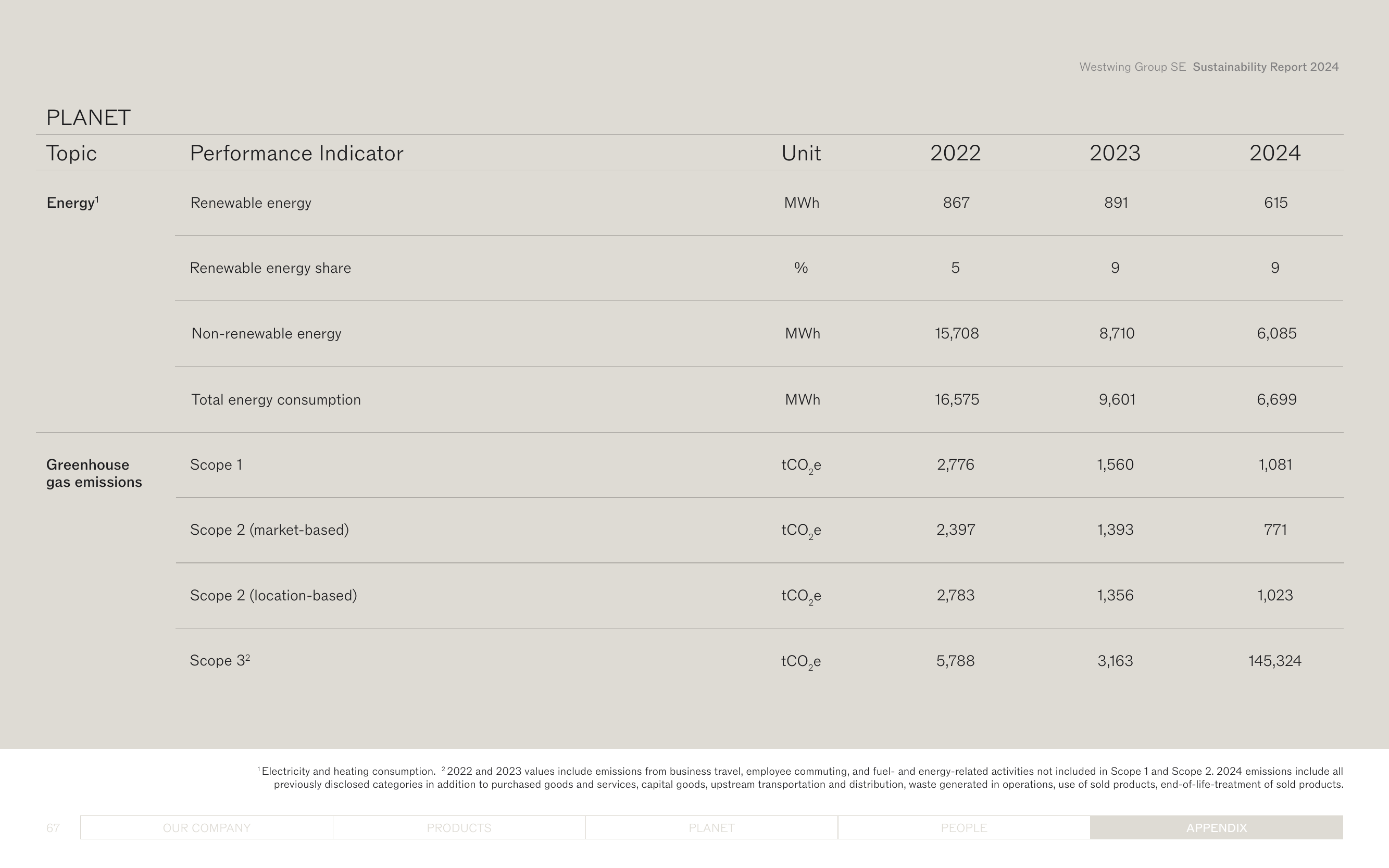1389x868 pixels.
Task: Click Sustainability Report 2024 header title
Action: coord(1266,67)
